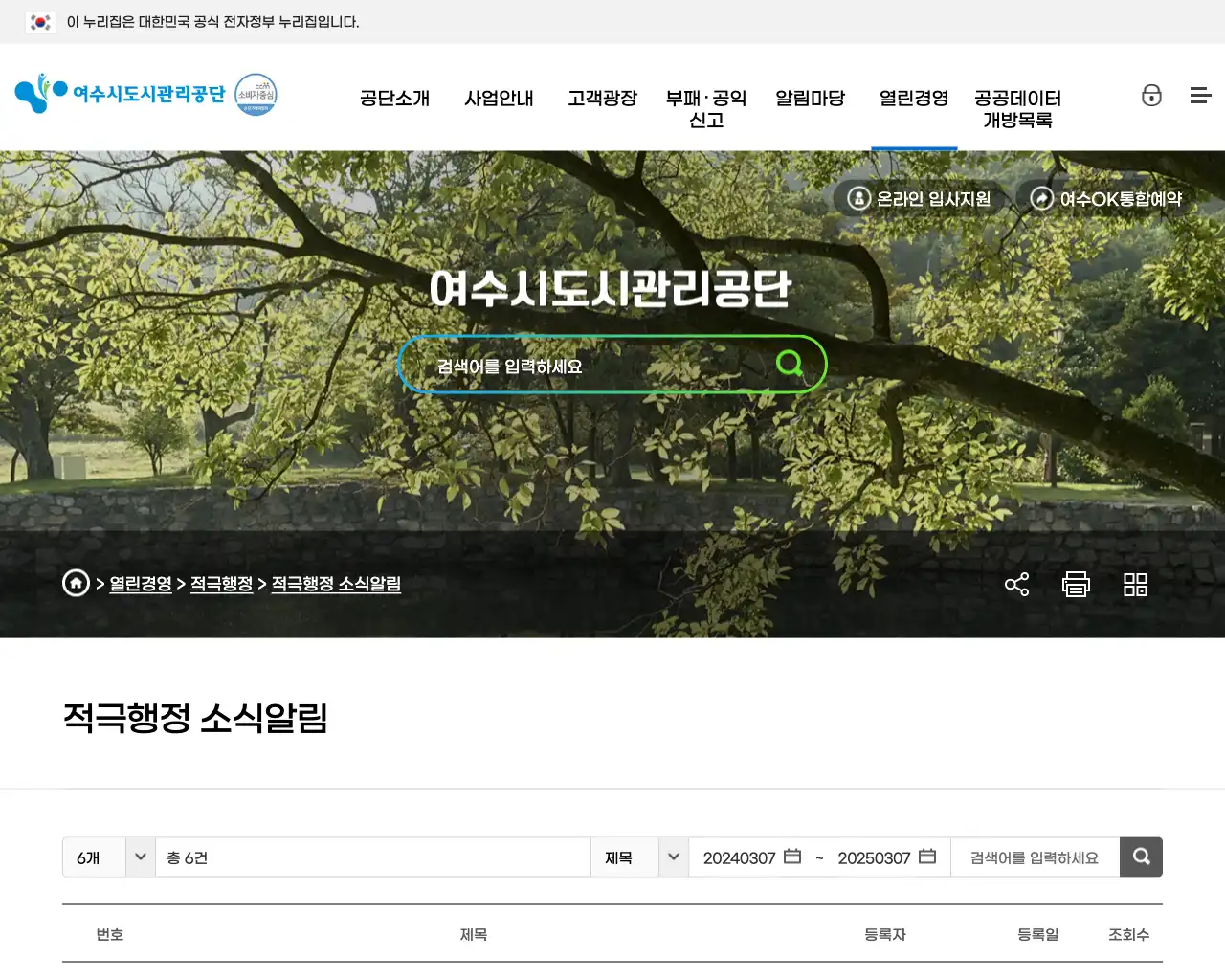Click the 조회수 column header
This screenshot has height=980, width=1225.
coord(1129,934)
